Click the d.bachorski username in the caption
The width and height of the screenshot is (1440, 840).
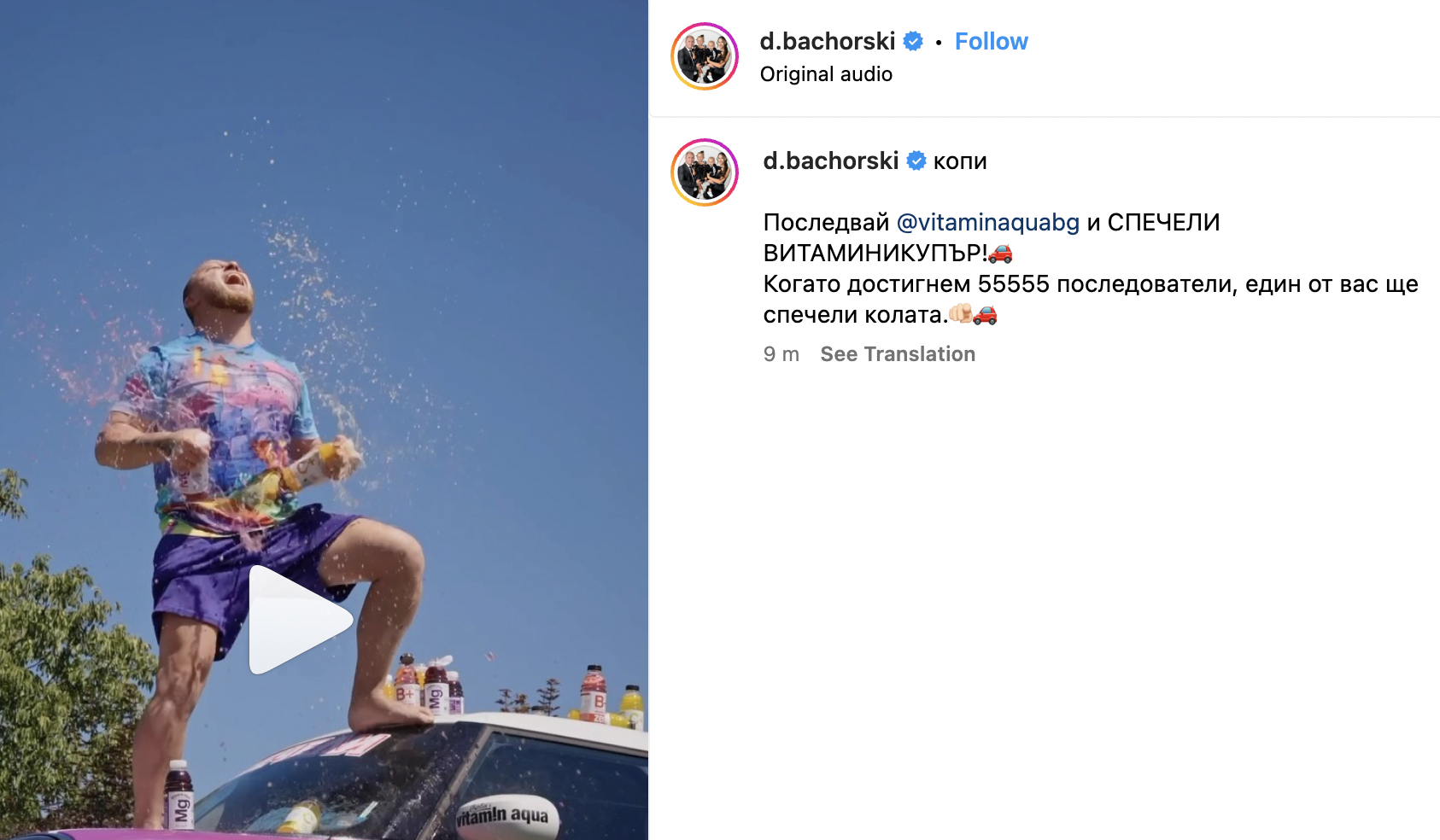click(831, 160)
